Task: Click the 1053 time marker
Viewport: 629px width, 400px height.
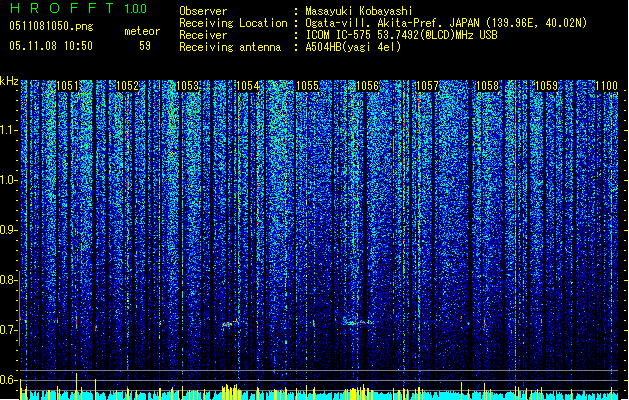Action: (x=187, y=86)
